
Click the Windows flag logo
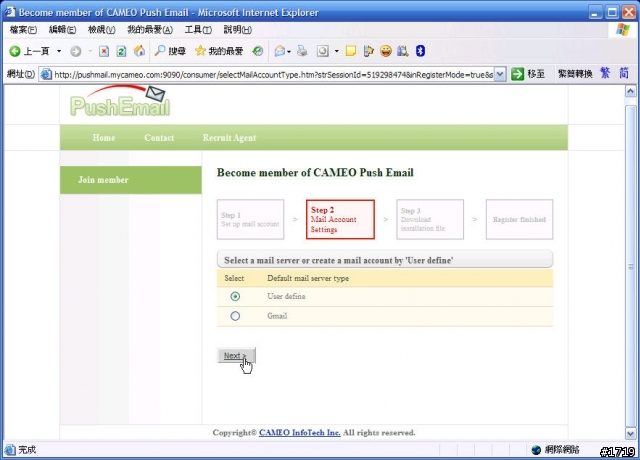pos(622,30)
